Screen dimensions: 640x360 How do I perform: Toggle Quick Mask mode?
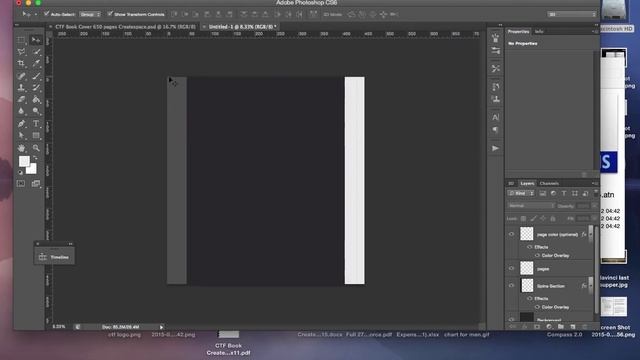[x=21, y=184]
